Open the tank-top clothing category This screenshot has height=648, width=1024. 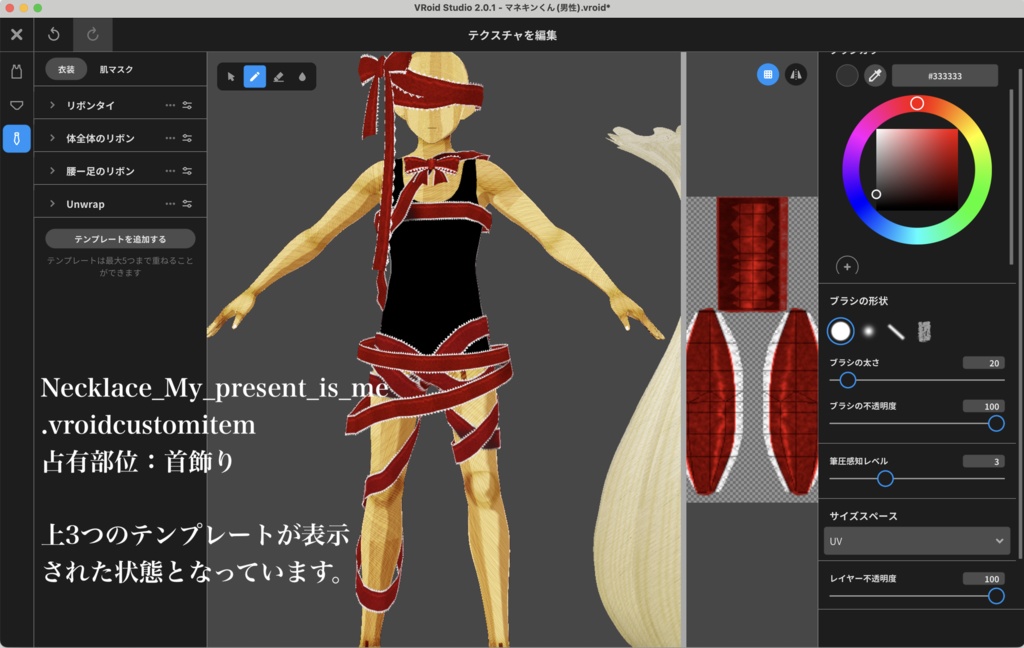16,68
